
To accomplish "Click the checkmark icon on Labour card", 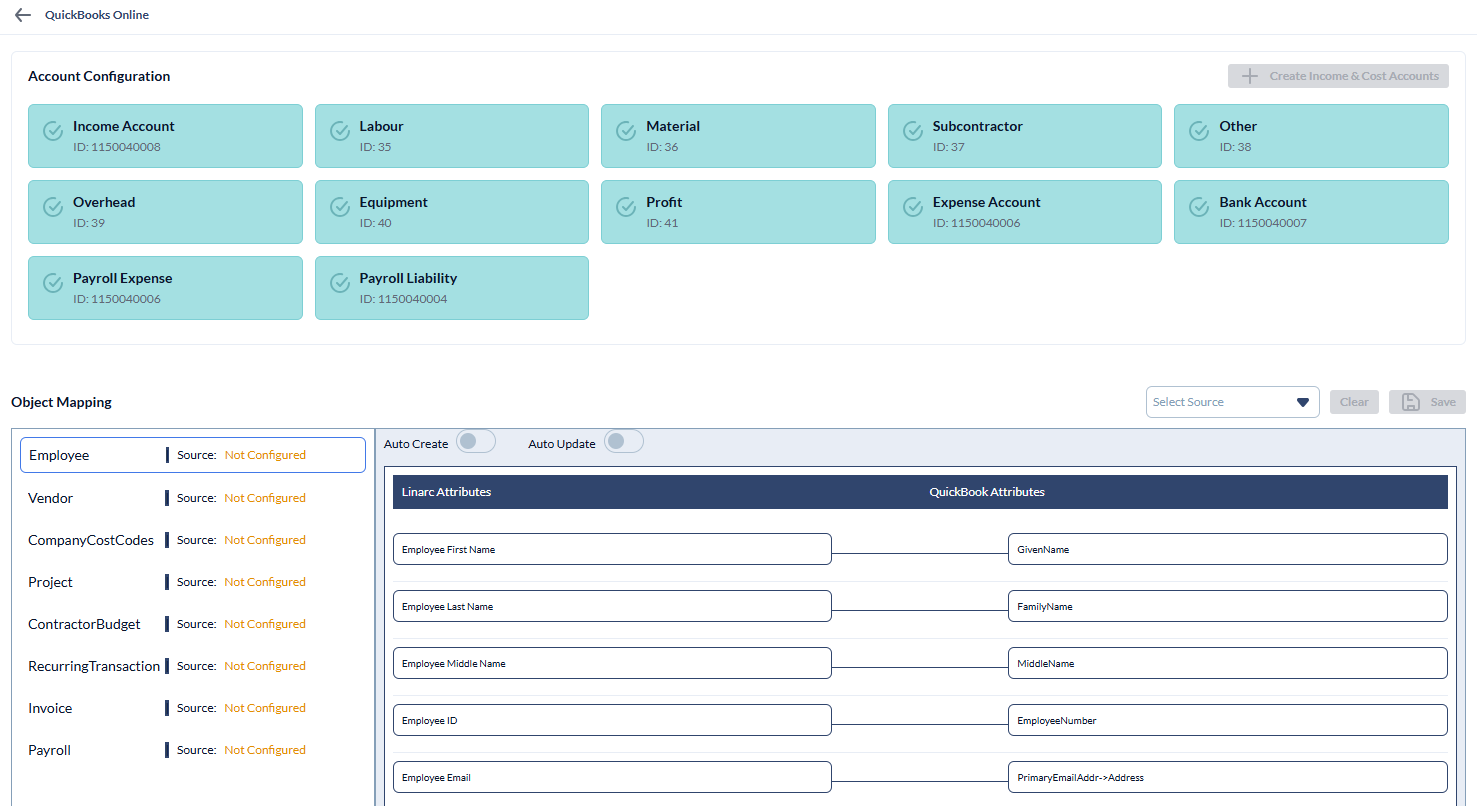I will click(340, 131).
